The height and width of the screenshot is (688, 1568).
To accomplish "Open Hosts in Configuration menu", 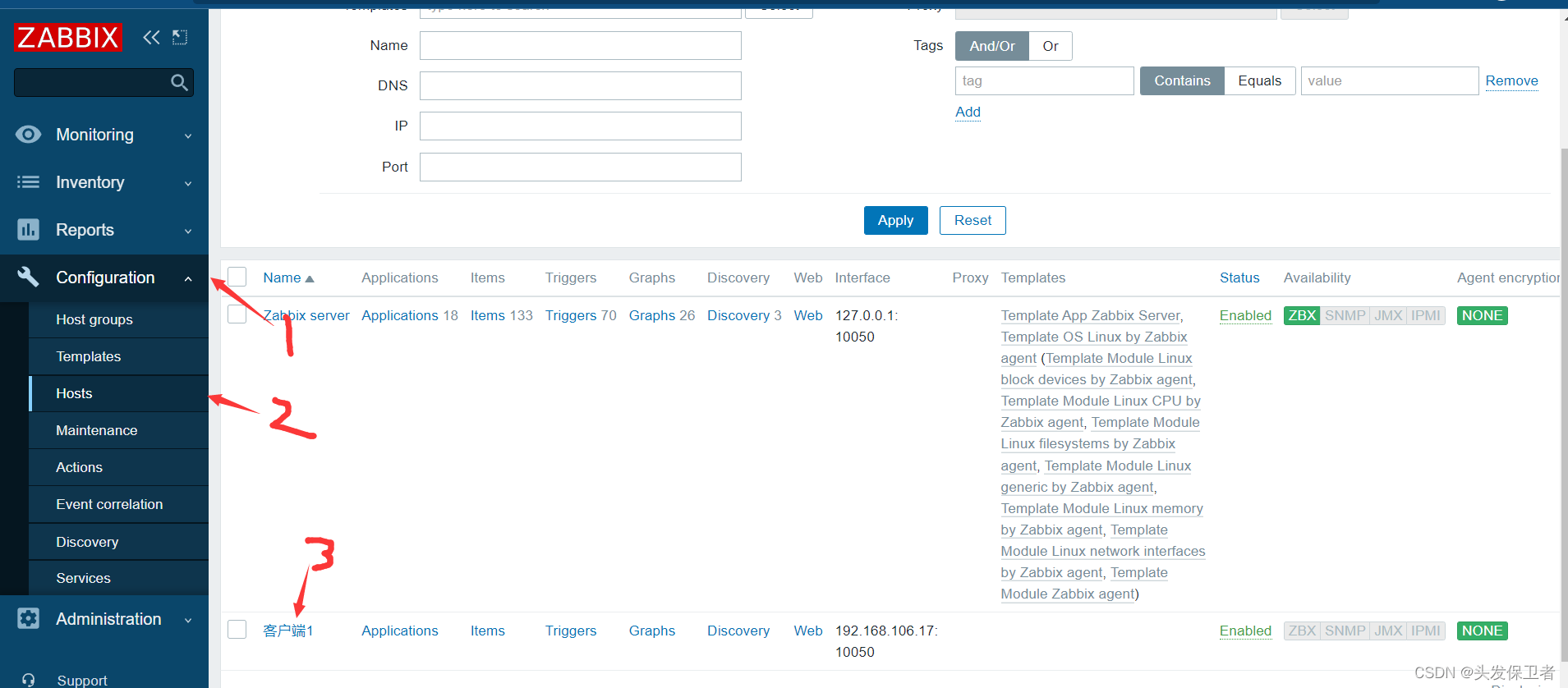I will 118,393.
